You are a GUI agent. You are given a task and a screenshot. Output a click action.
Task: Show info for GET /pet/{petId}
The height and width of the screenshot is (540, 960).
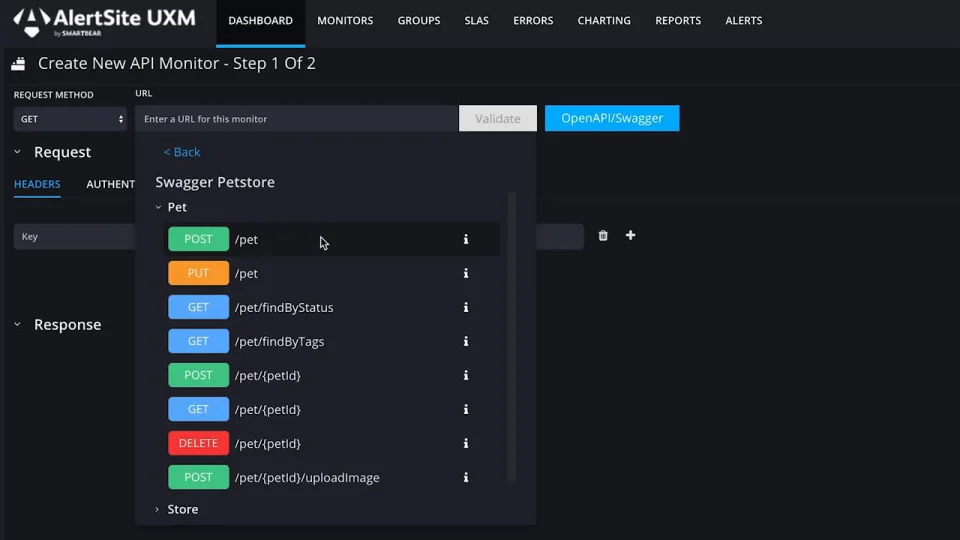tap(466, 409)
